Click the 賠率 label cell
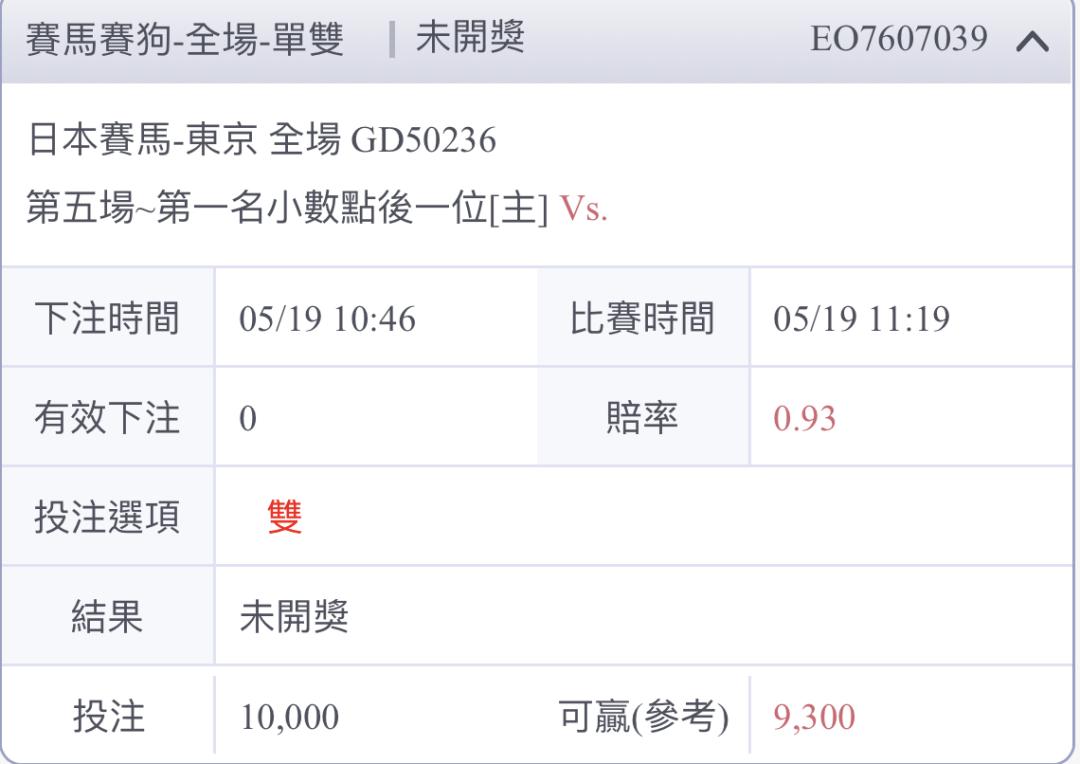 [x=643, y=417]
